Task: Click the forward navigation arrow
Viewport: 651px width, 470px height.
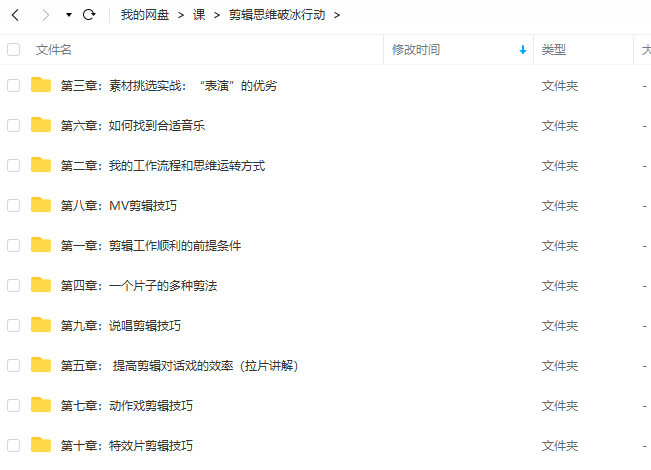Action: [x=45, y=15]
